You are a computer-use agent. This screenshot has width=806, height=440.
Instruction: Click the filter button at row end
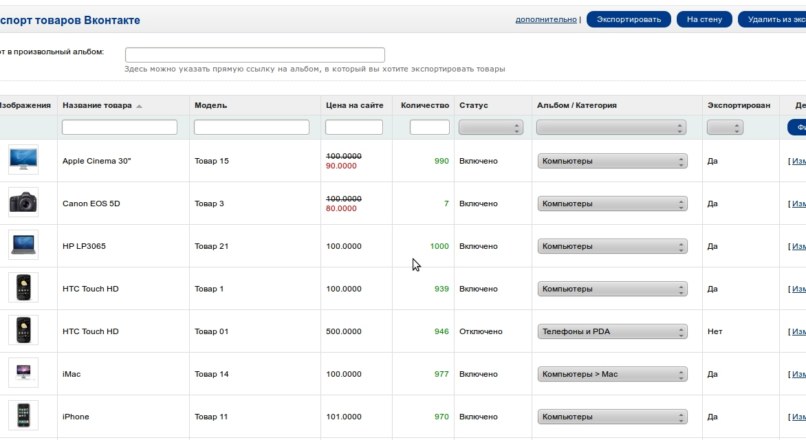797,127
